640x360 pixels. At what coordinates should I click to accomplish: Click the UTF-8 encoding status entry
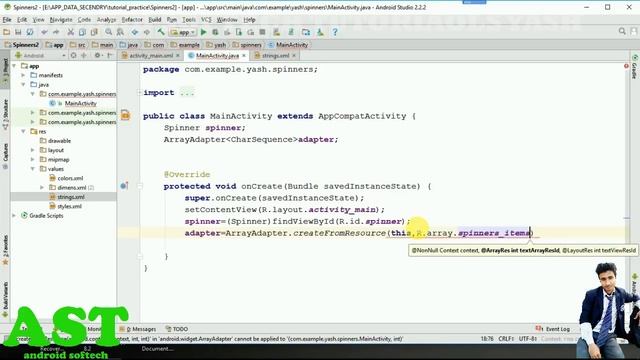point(528,338)
